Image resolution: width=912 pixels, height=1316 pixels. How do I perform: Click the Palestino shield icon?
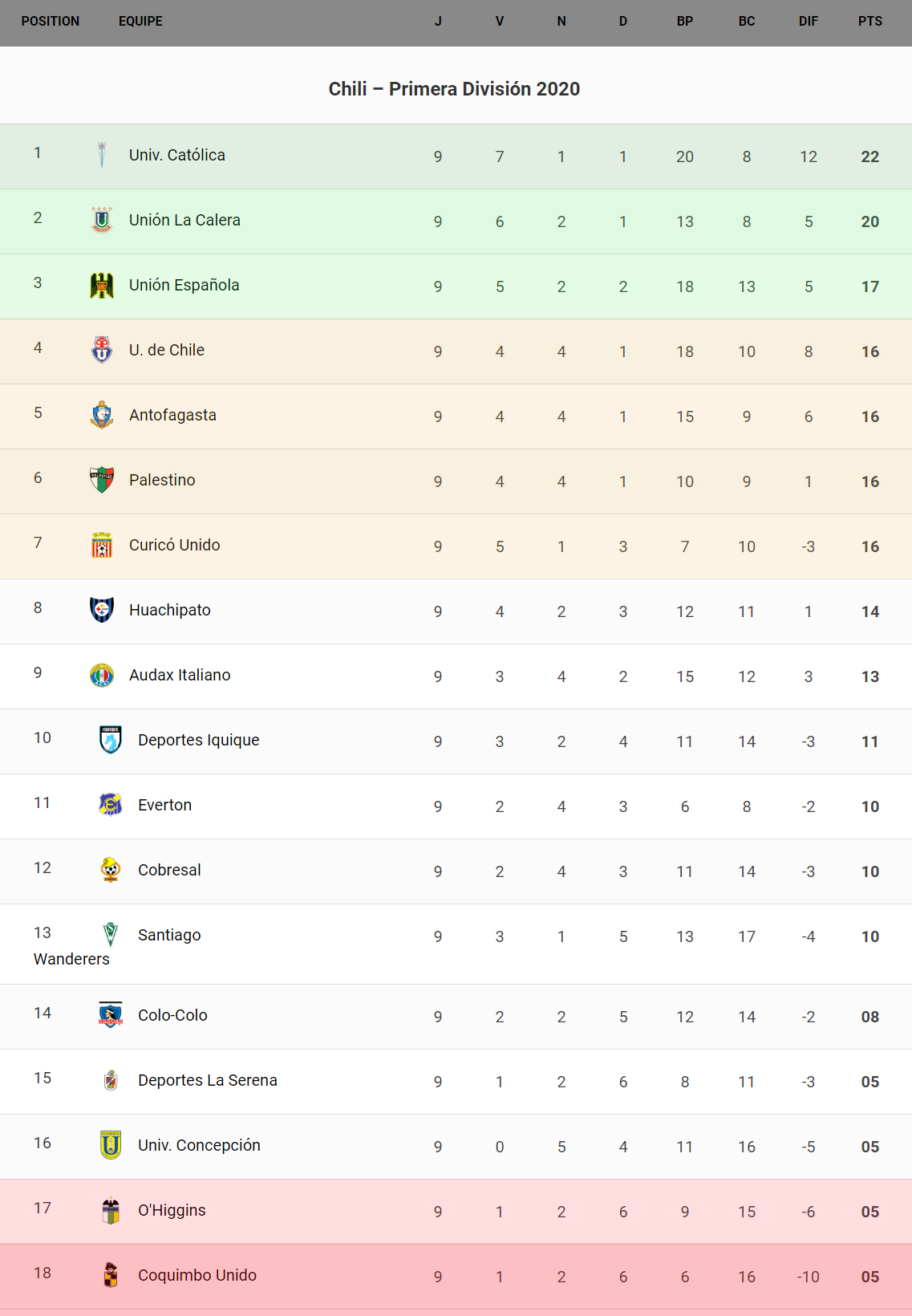tap(102, 480)
